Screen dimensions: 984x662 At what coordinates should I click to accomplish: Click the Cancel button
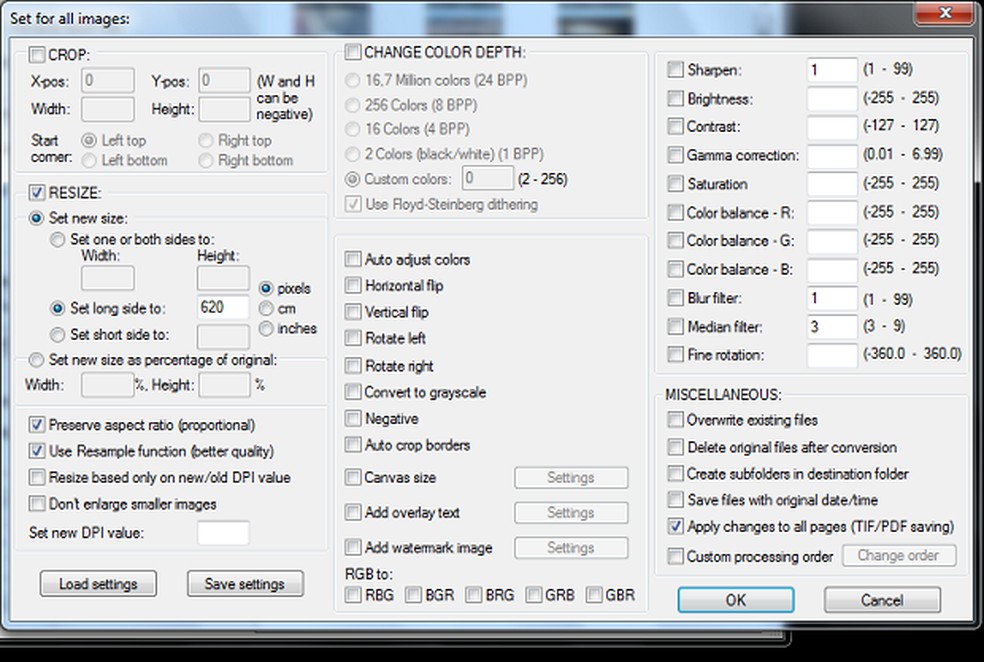coord(882,600)
